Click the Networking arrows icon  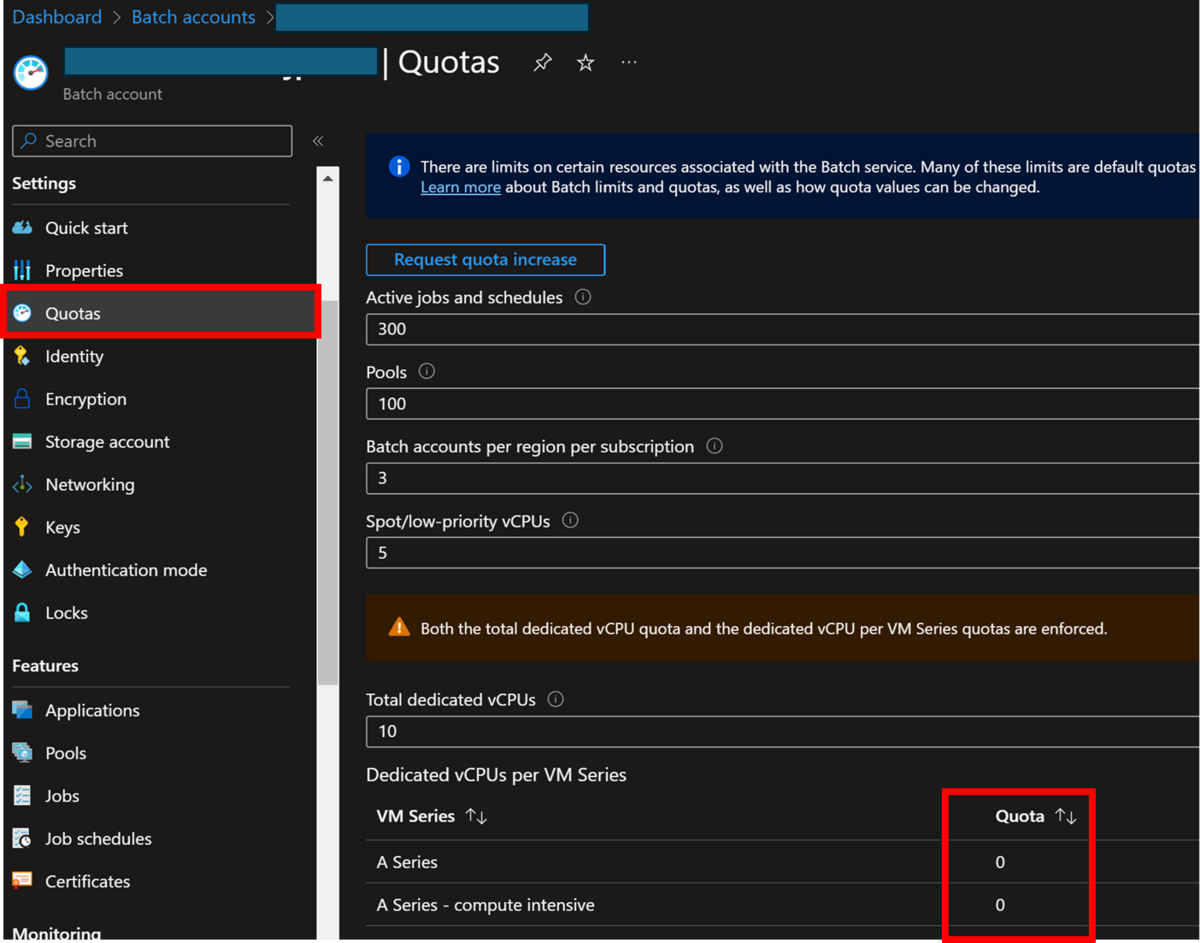click(x=22, y=485)
